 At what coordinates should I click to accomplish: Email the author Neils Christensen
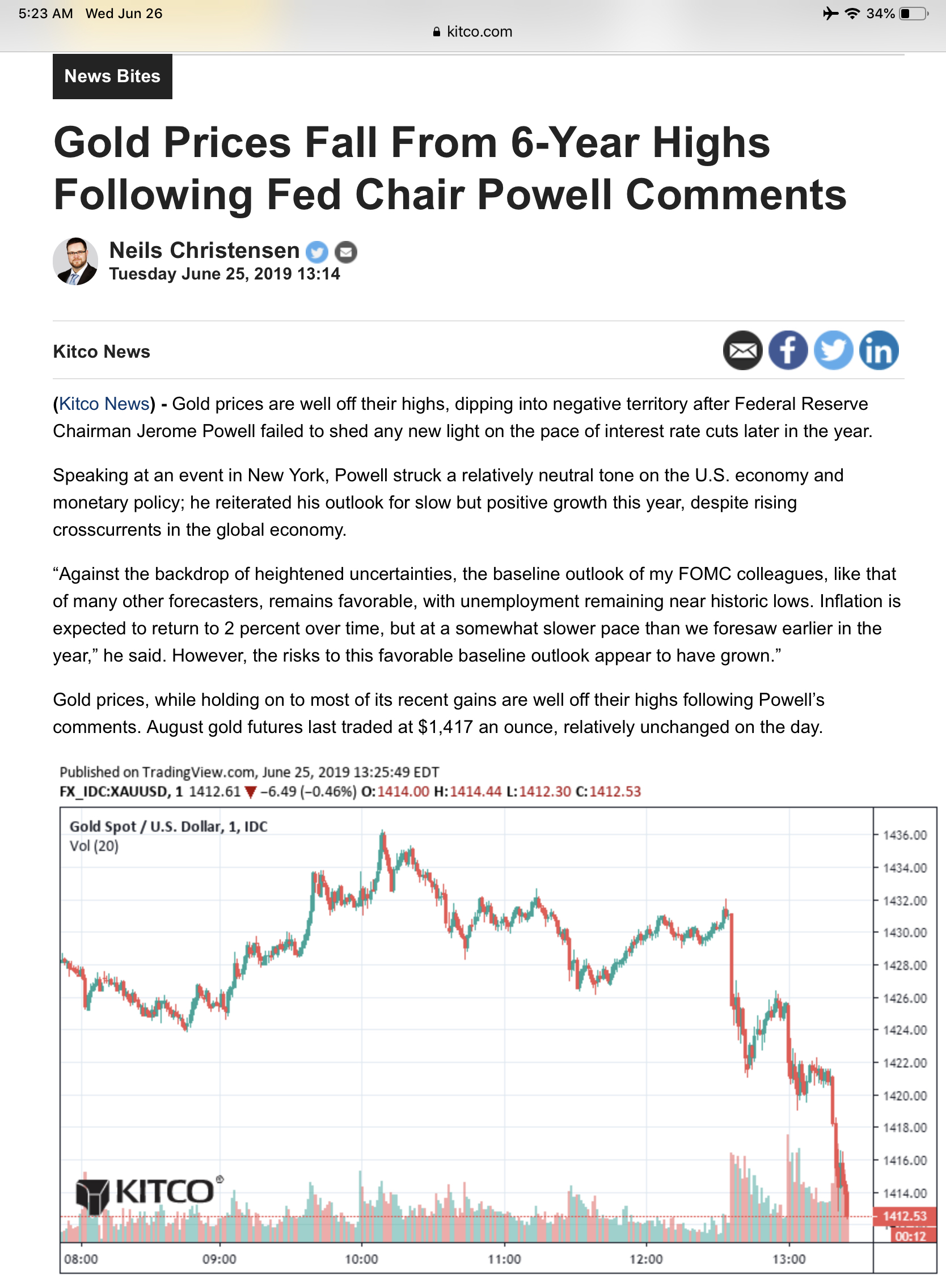(346, 252)
